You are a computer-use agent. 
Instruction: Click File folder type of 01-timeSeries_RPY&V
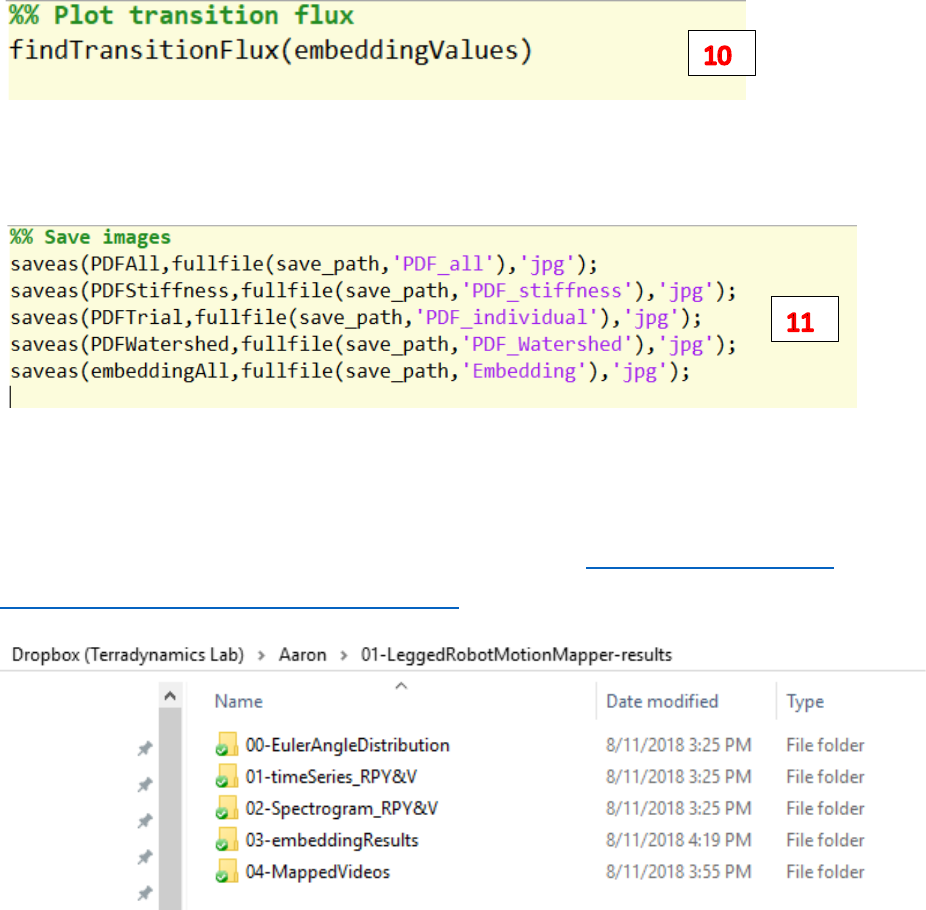point(825,777)
